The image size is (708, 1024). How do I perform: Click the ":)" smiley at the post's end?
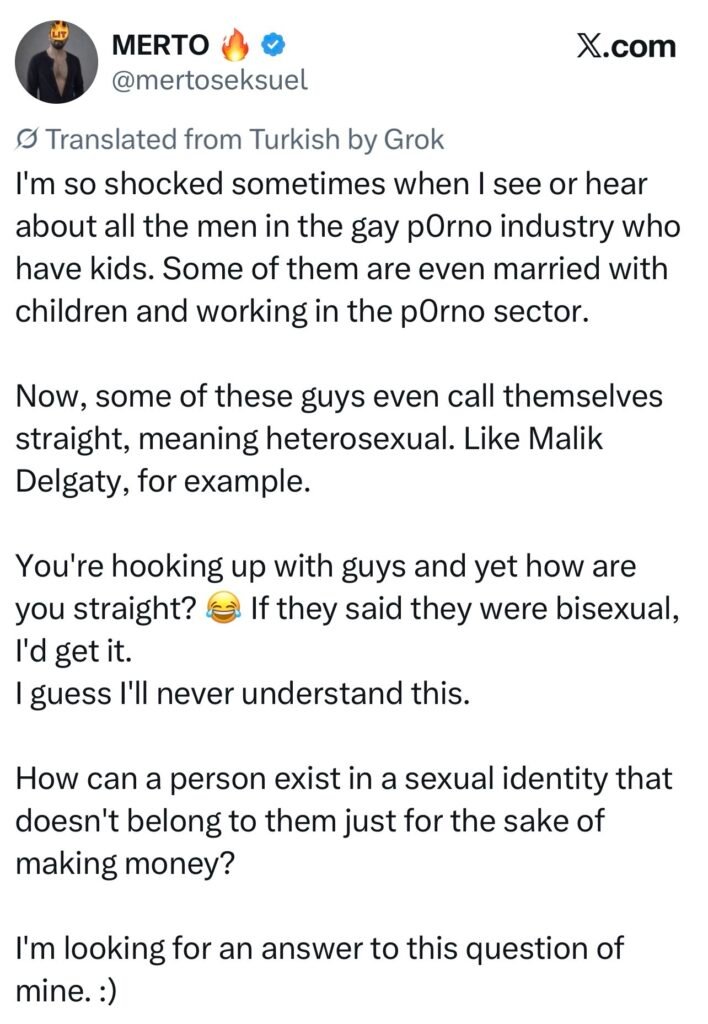[x=104, y=990]
